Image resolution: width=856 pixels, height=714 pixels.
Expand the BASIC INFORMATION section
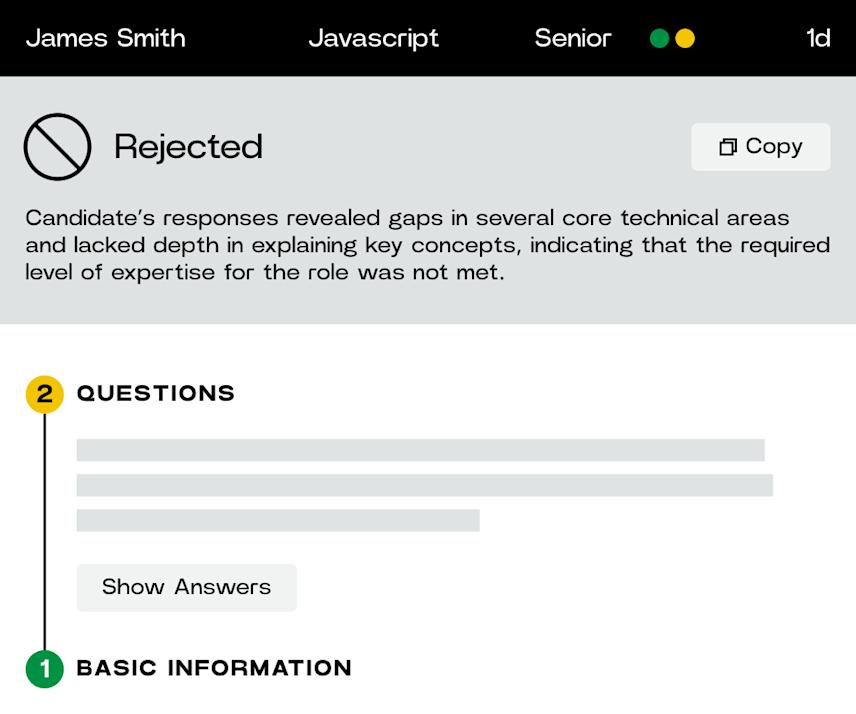click(214, 668)
